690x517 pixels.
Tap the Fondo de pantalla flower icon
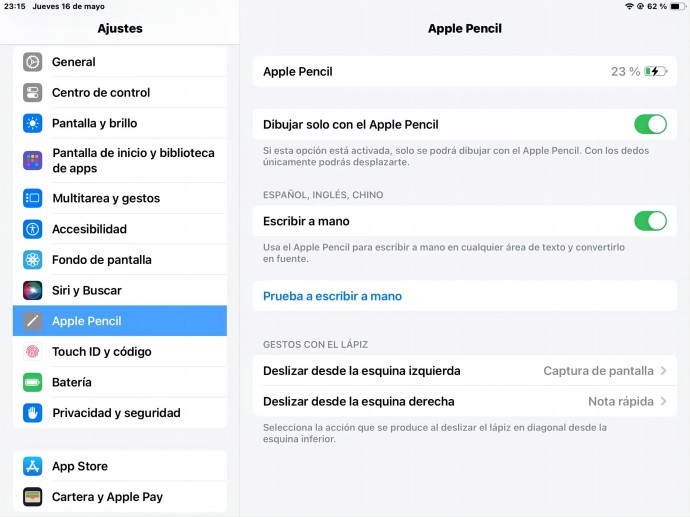[x=33, y=260]
